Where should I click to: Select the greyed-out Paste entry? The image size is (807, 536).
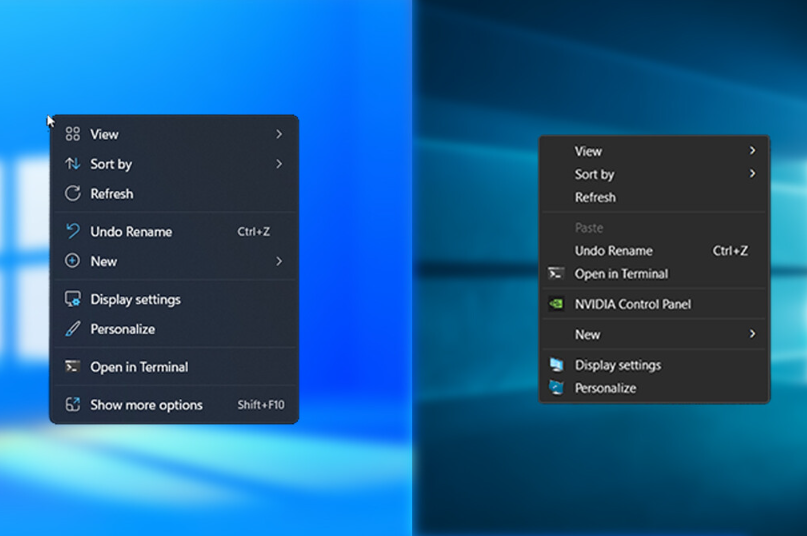(589, 228)
